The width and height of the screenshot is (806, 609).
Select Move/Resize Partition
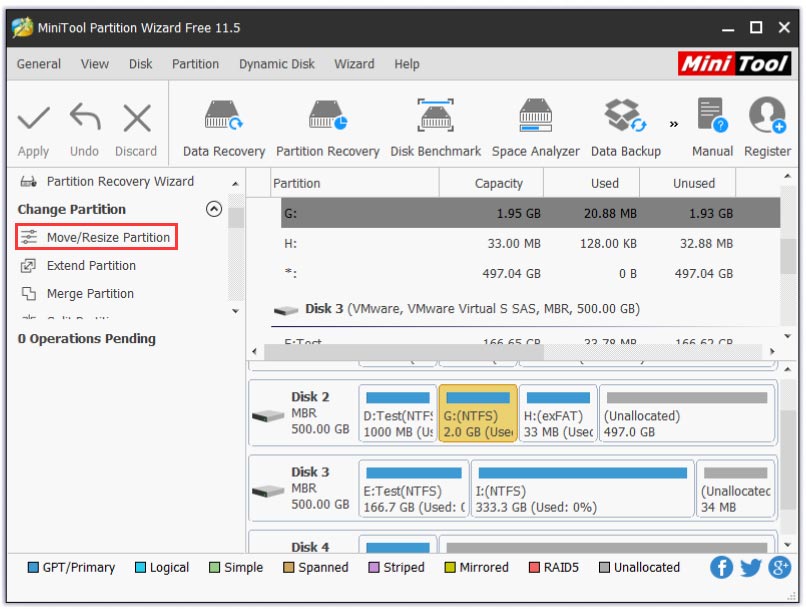click(97, 237)
